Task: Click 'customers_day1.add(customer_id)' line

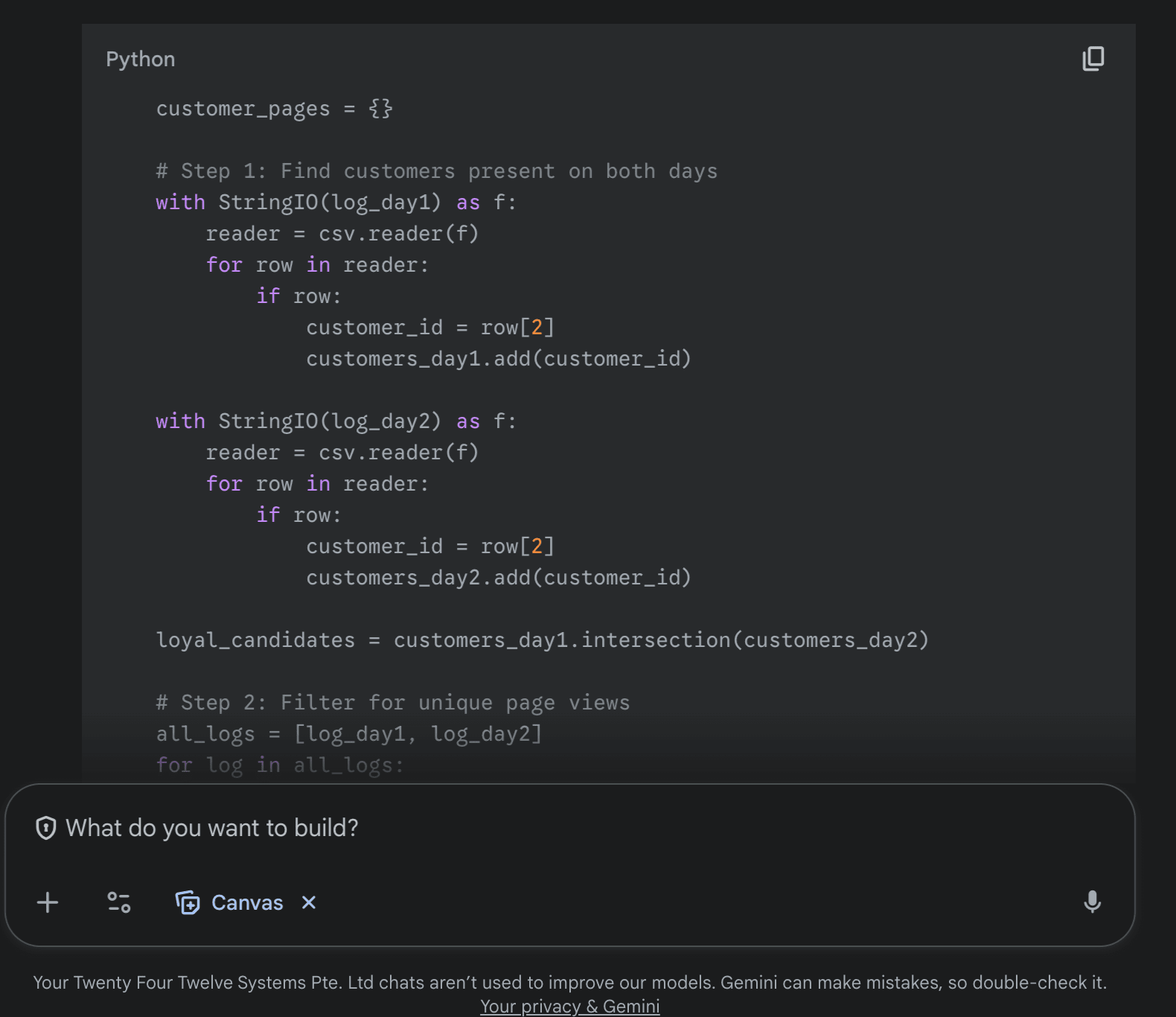Action: 499,359
